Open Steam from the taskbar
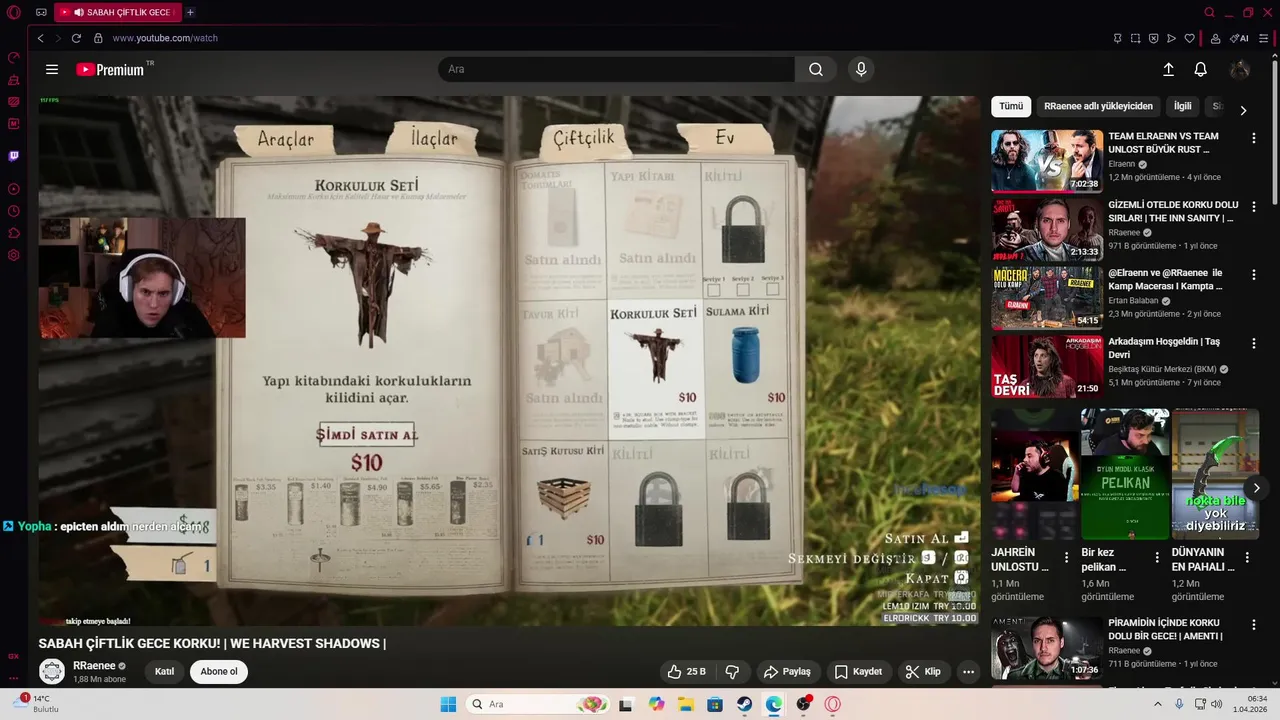Image resolution: width=1280 pixels, height=720 pixels. click(x=745, y=704)
